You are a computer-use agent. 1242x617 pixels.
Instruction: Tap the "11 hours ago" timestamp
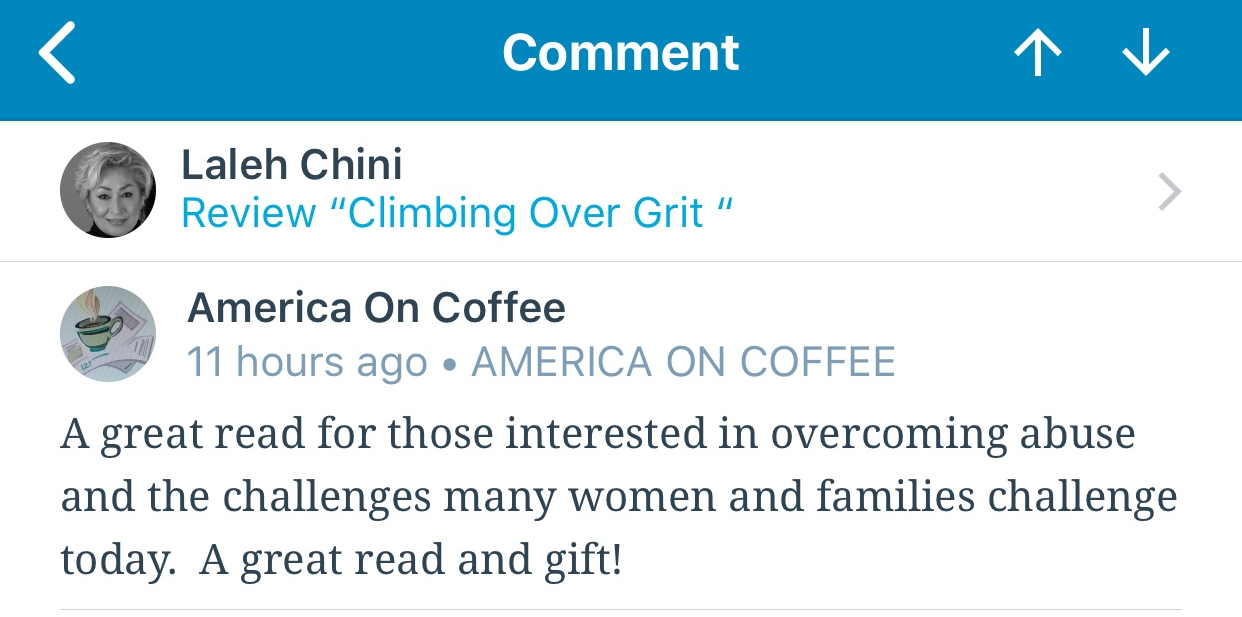[307, 362]
